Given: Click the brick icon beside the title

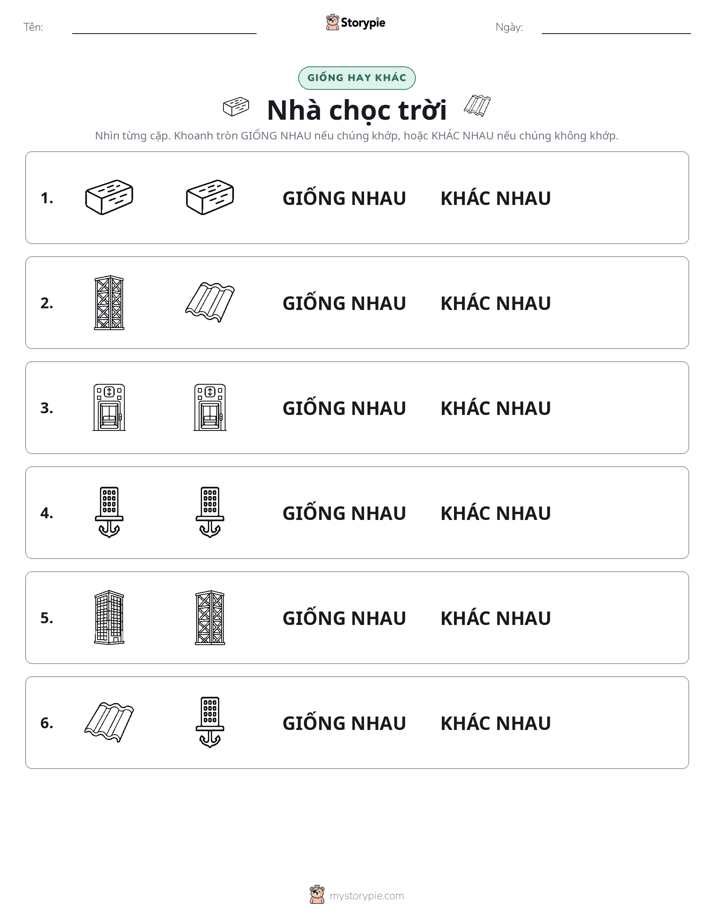Looking at the screenshot, I should point(236,107).
